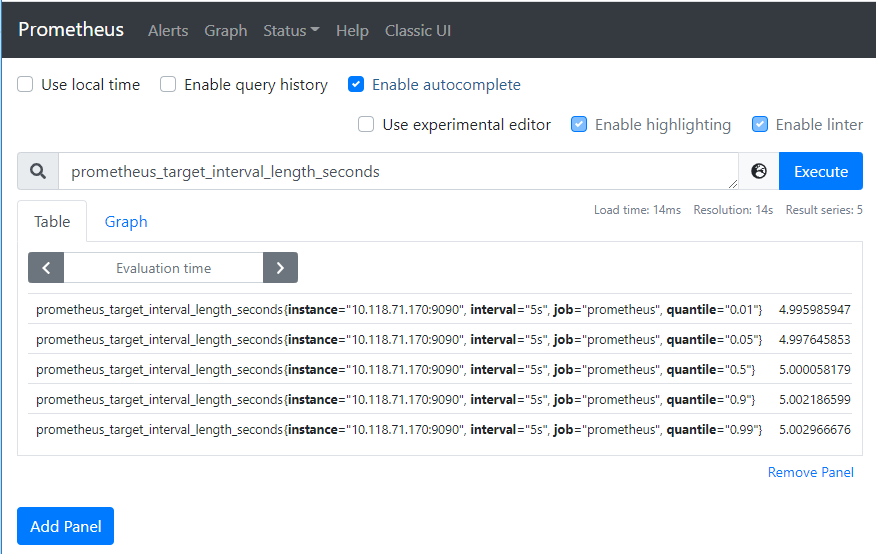The height and width of the screenshot is (554, 876).
Task: Uncheck Enable highlighting option
Action: 579,125
